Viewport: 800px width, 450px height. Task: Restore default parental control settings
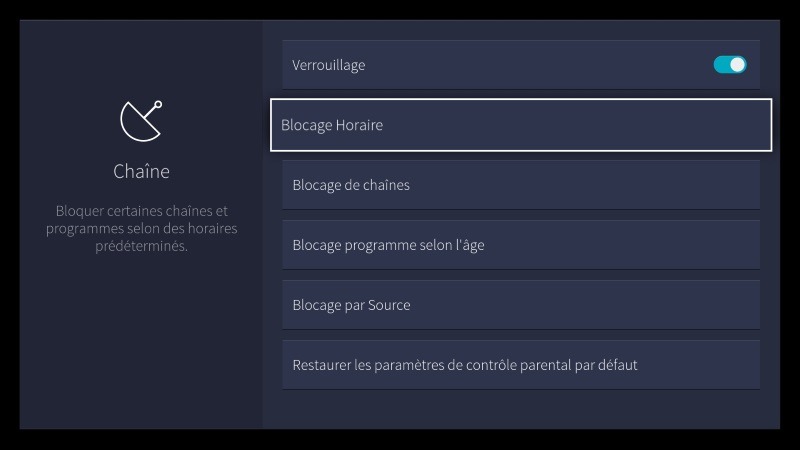point(520,365)
